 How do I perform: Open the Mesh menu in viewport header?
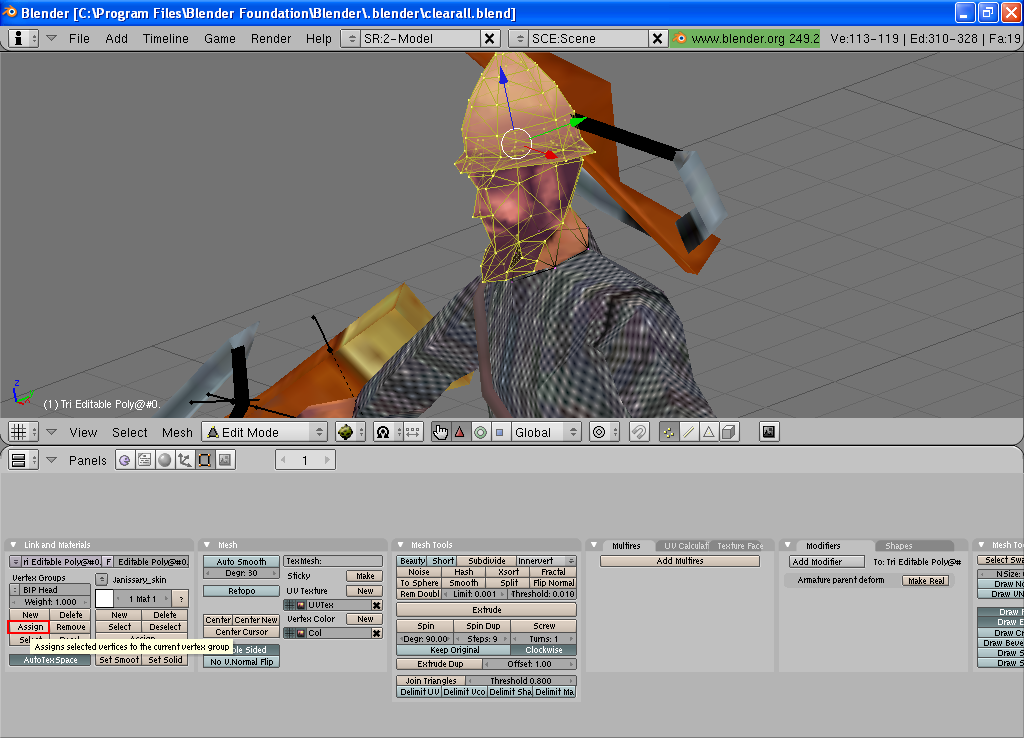(177, 432)
